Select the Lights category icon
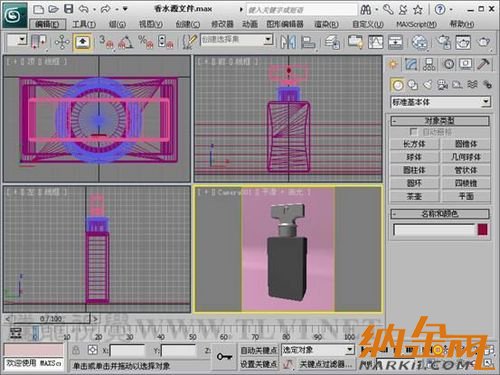The height and width of the screenshot is (375, 500). [x=428, y=85]
